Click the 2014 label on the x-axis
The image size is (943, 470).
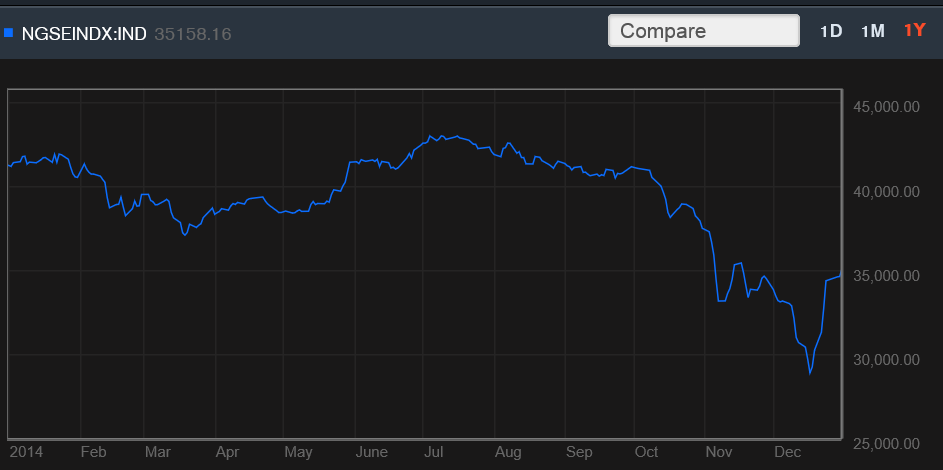26,452
